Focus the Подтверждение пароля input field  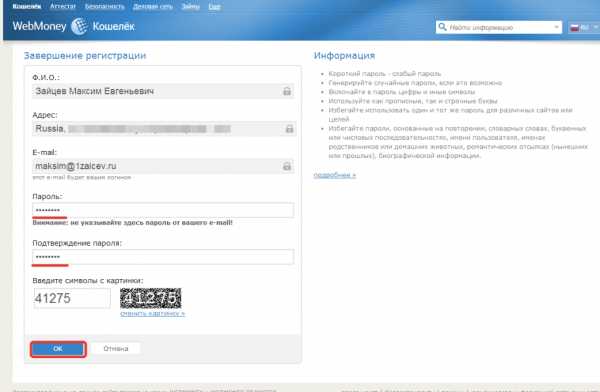163,257
